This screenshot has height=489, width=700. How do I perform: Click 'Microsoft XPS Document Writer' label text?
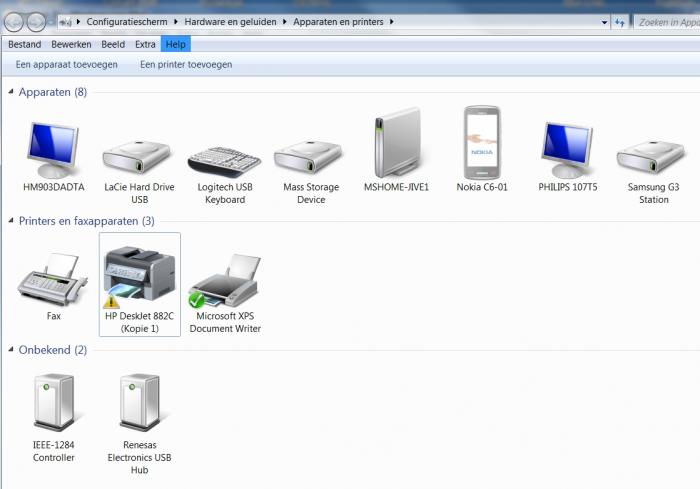coord(225,322)
